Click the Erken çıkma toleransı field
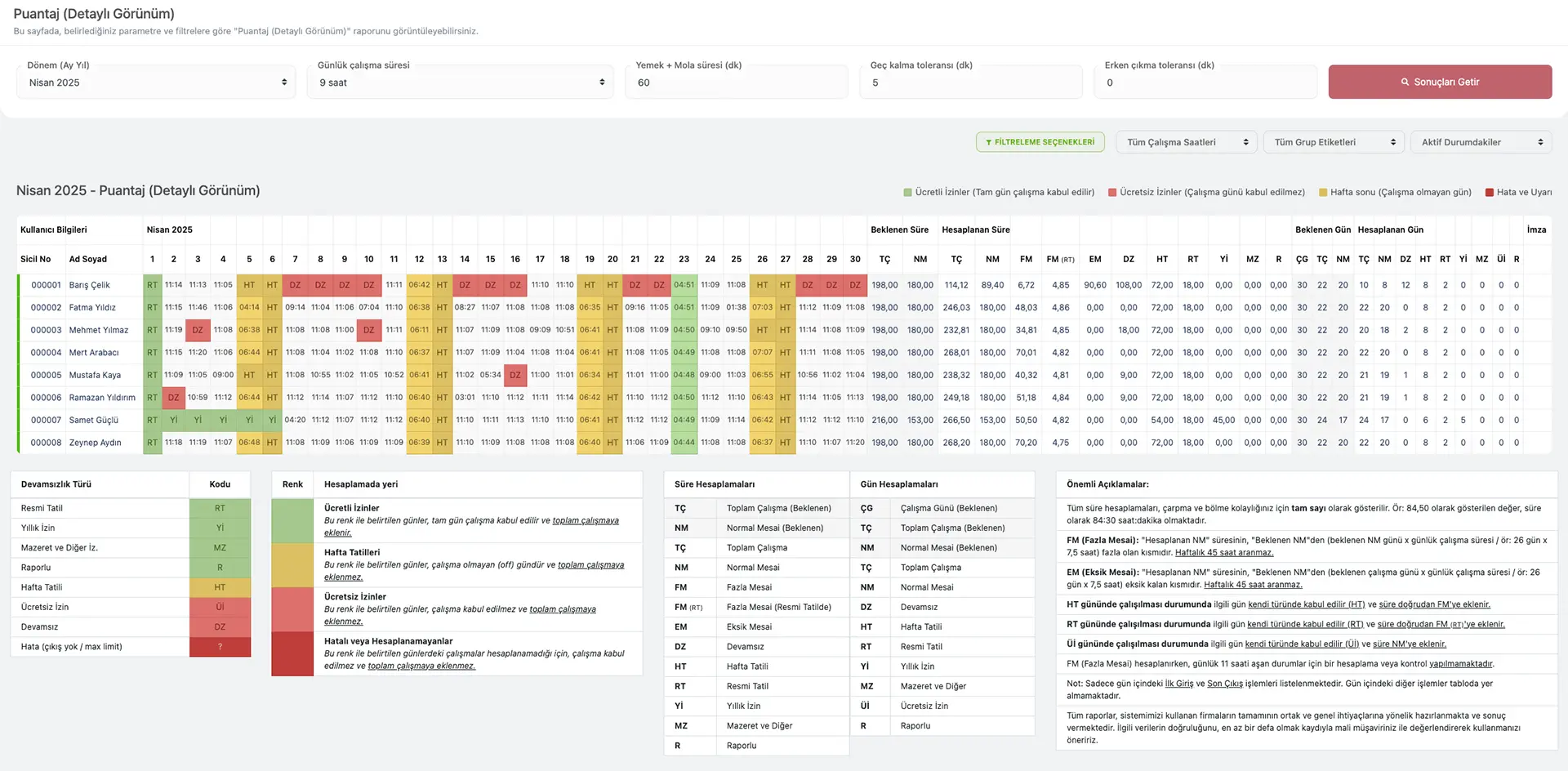 (x=1205, y=82)
